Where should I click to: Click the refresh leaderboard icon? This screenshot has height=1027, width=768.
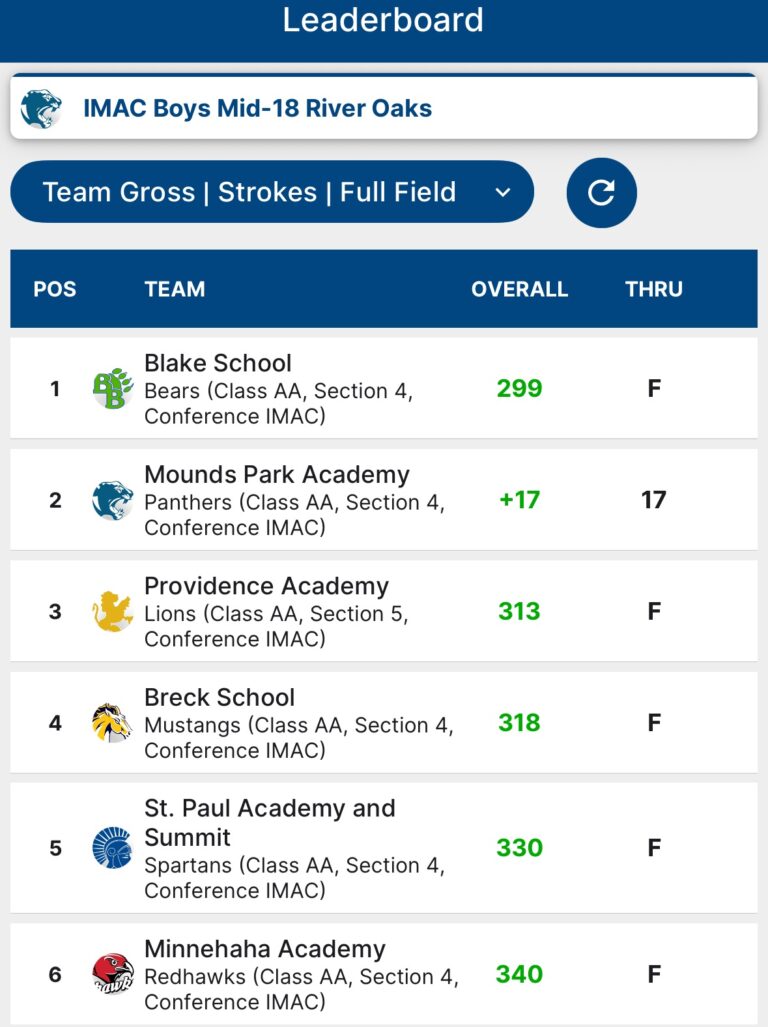pos(601,192)
